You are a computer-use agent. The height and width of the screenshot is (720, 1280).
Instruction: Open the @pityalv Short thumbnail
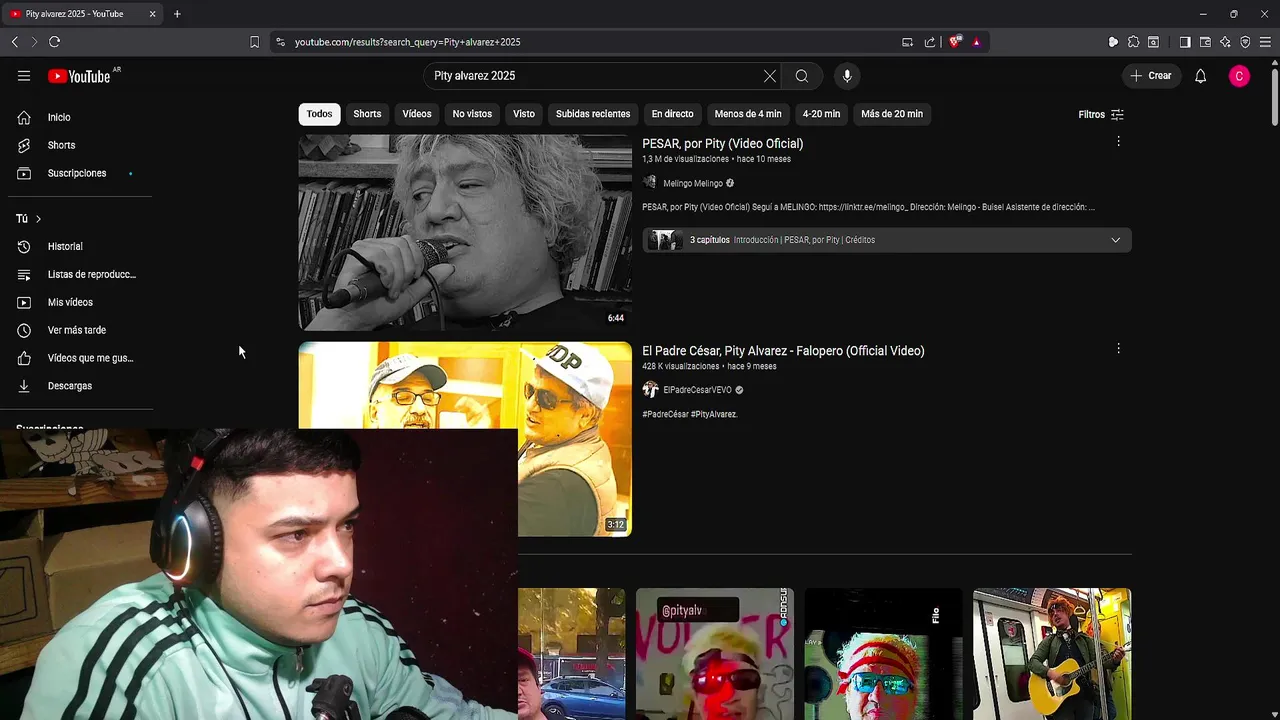715,654
